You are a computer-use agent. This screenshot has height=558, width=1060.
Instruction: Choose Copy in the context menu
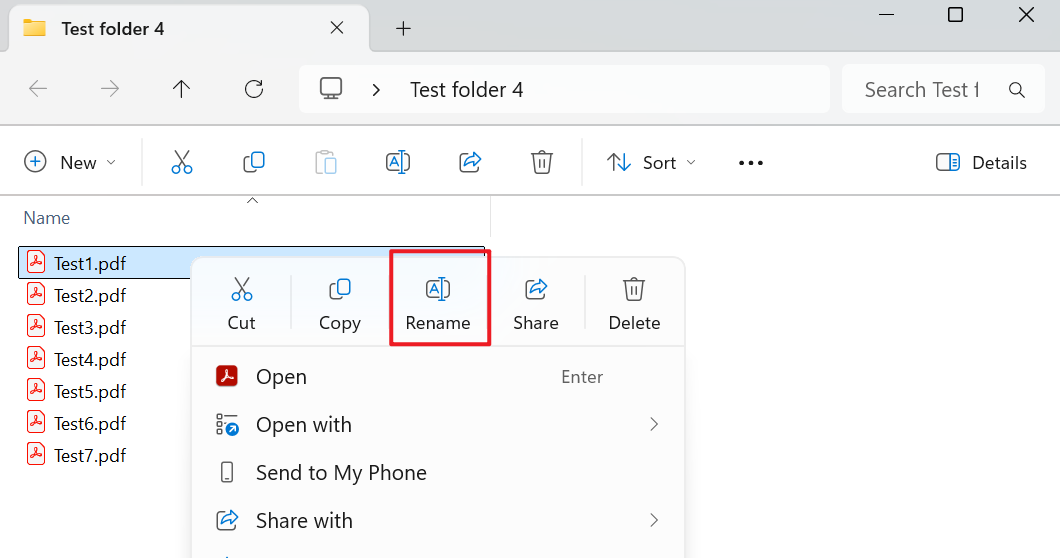coord(339,304)
